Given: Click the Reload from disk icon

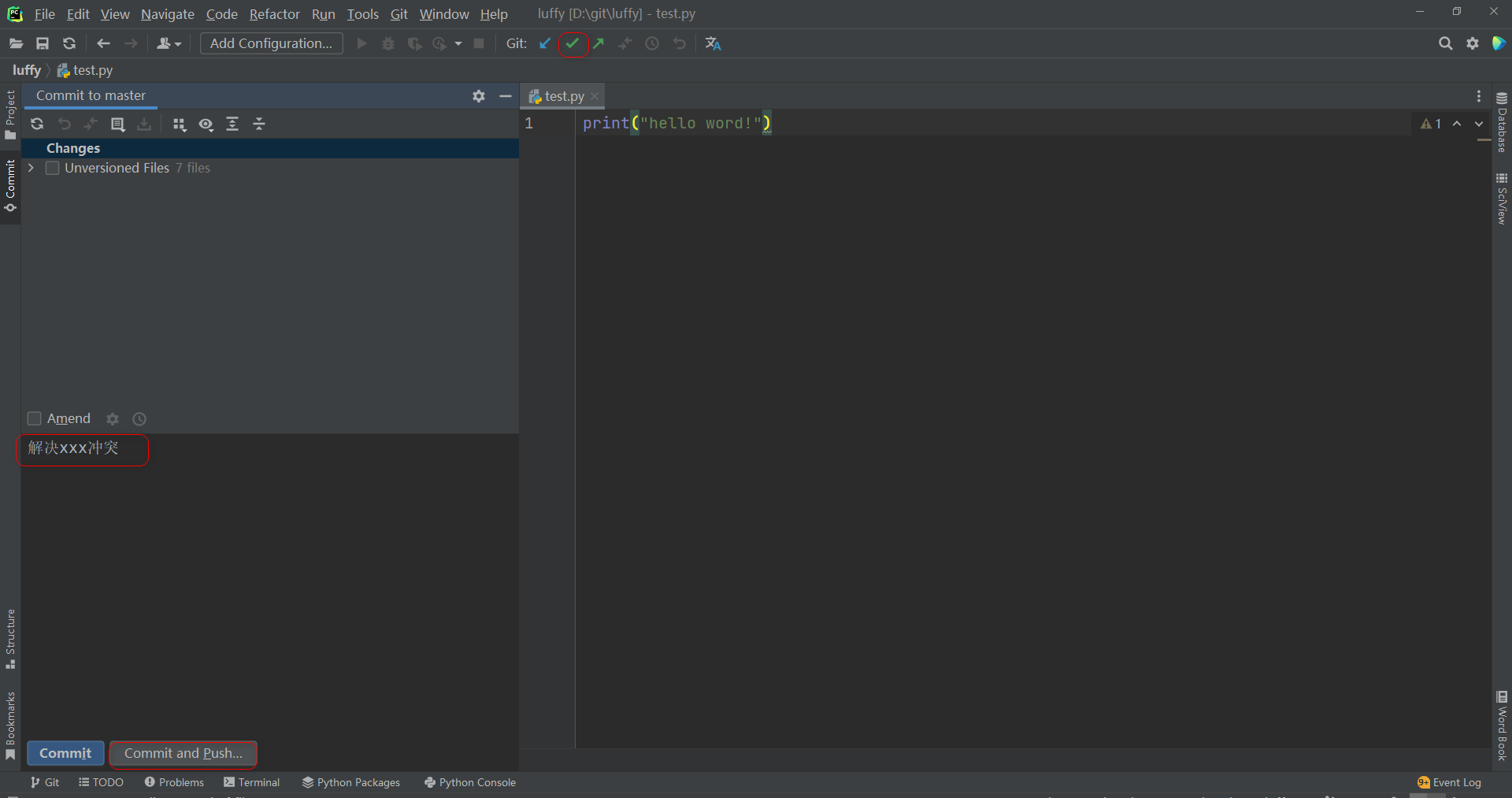Looking at the screenshot, I should coord(69,44).
